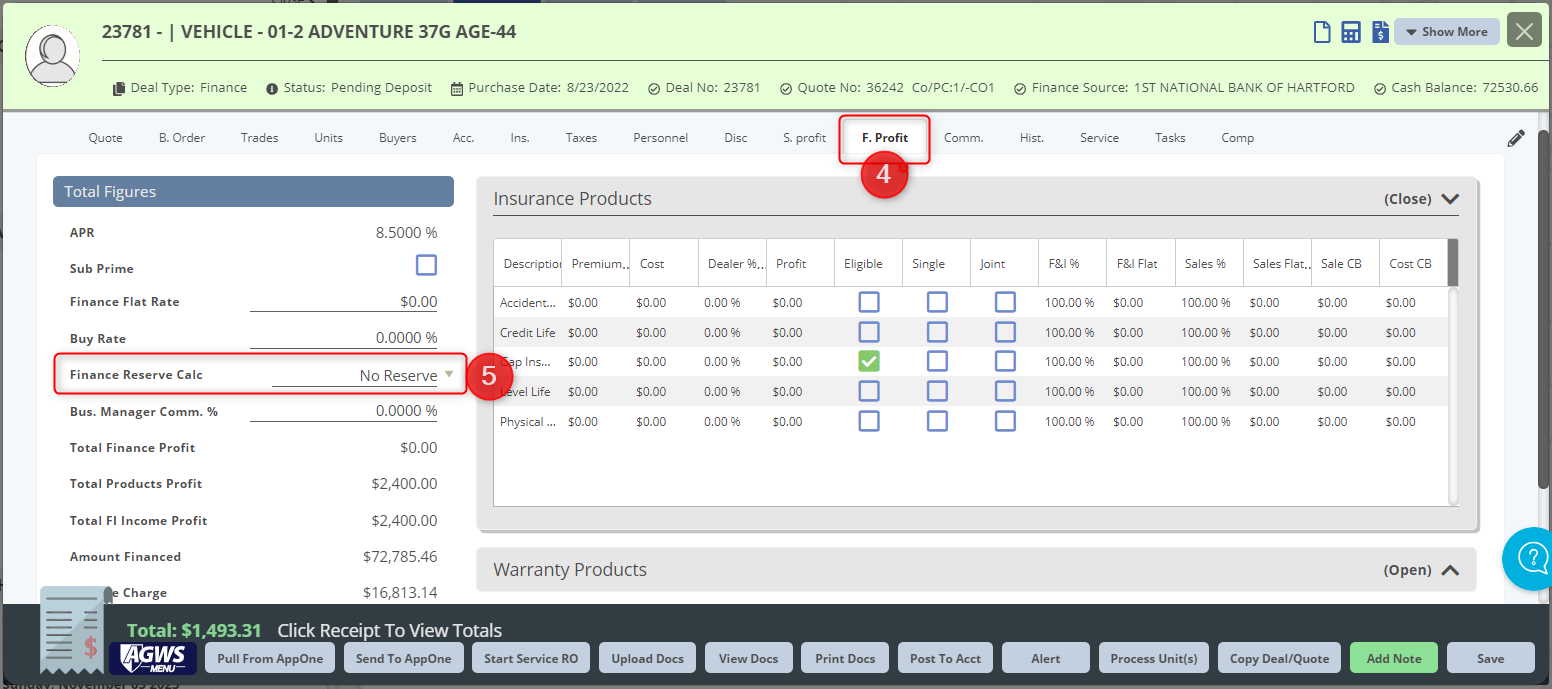
Task: Click Print Docs button
Action: click(845, 658)
